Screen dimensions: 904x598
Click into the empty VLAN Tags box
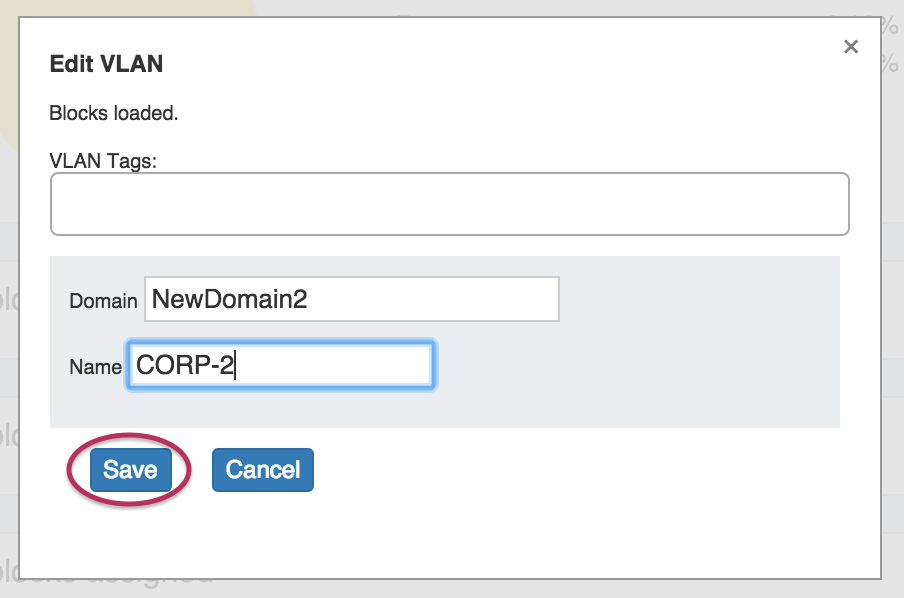(449, 204)
